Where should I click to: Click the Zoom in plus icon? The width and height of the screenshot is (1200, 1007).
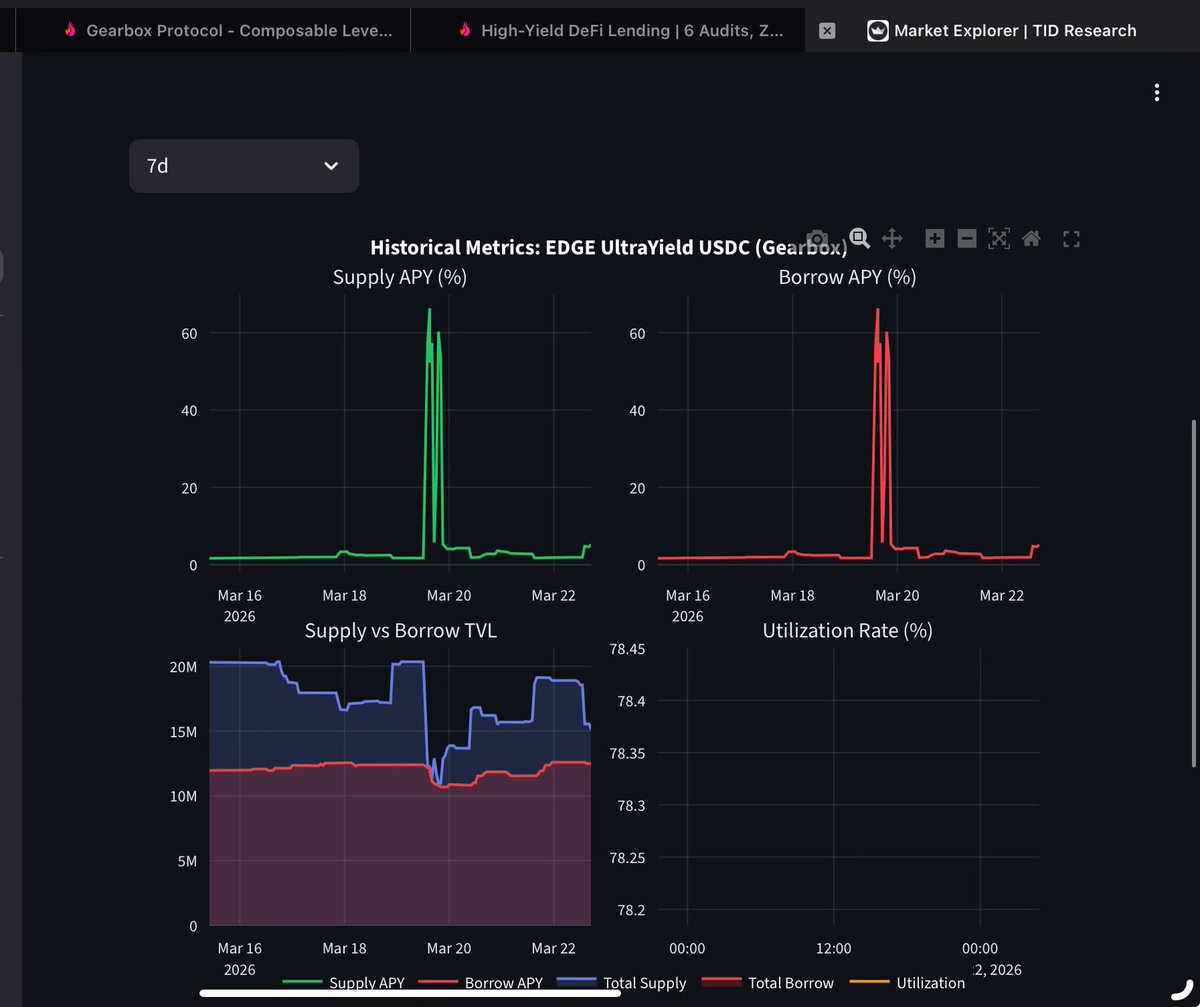pyautogui.click(x=935, y=238)
